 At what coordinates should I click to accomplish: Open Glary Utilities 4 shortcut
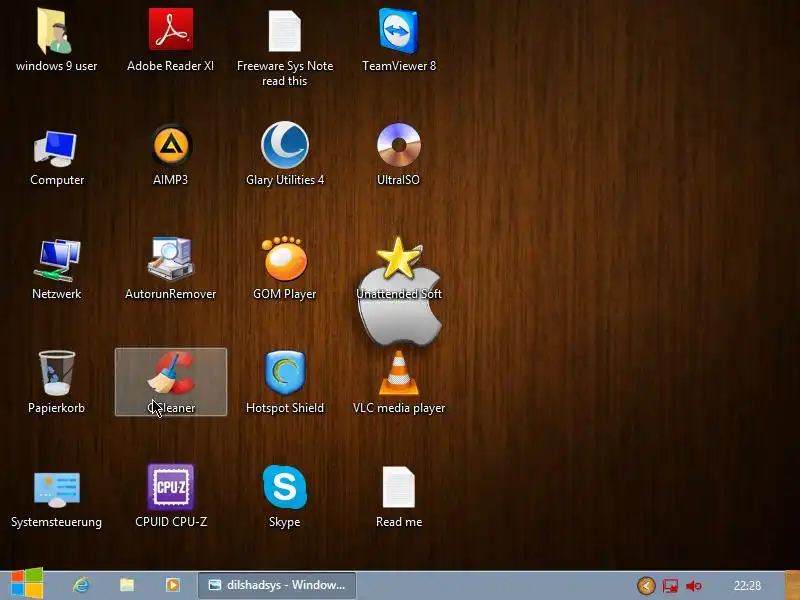coord(285,145)
